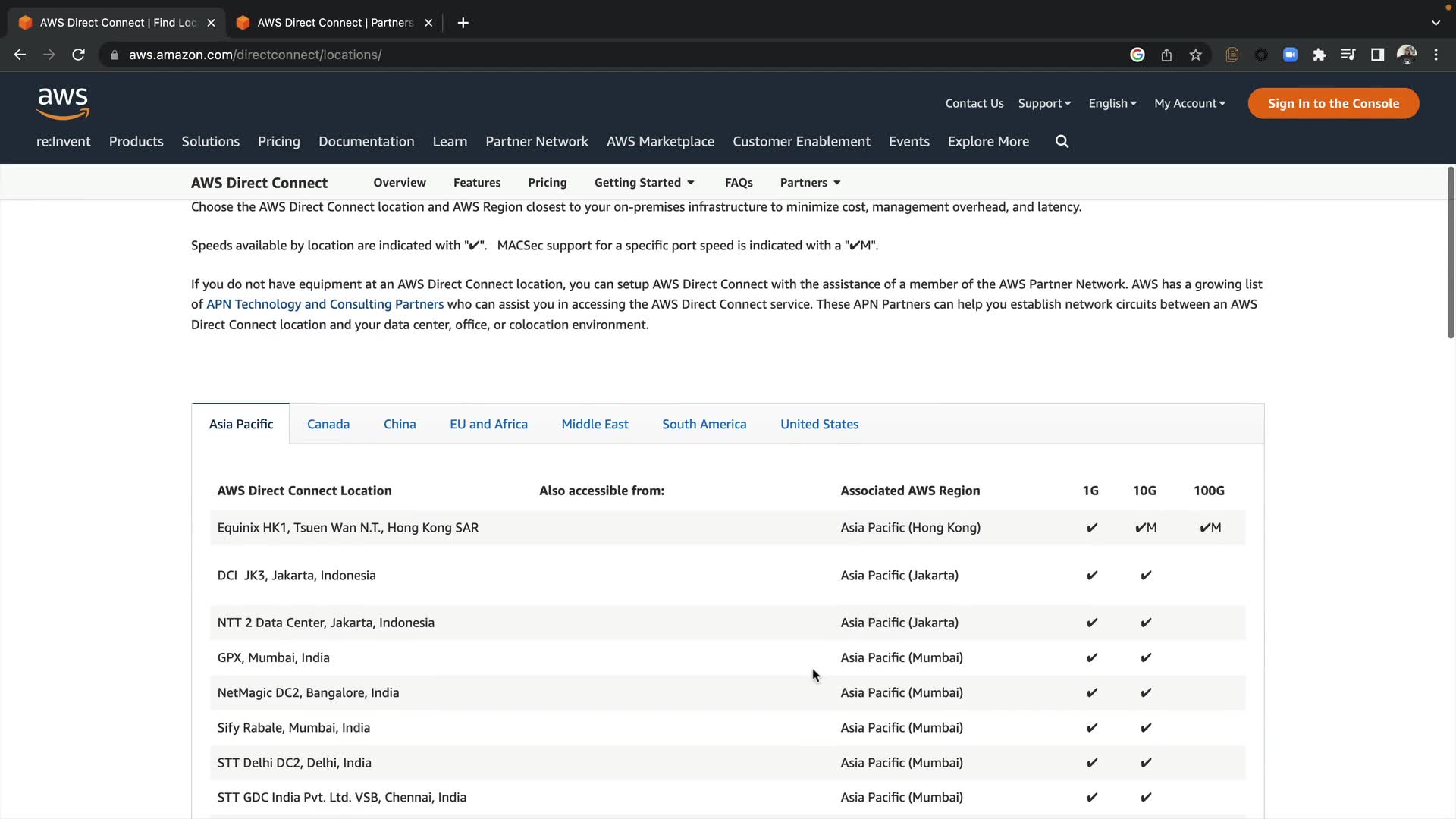Open the English language dropdown

pyautogui.click(x=1112, y=103)
